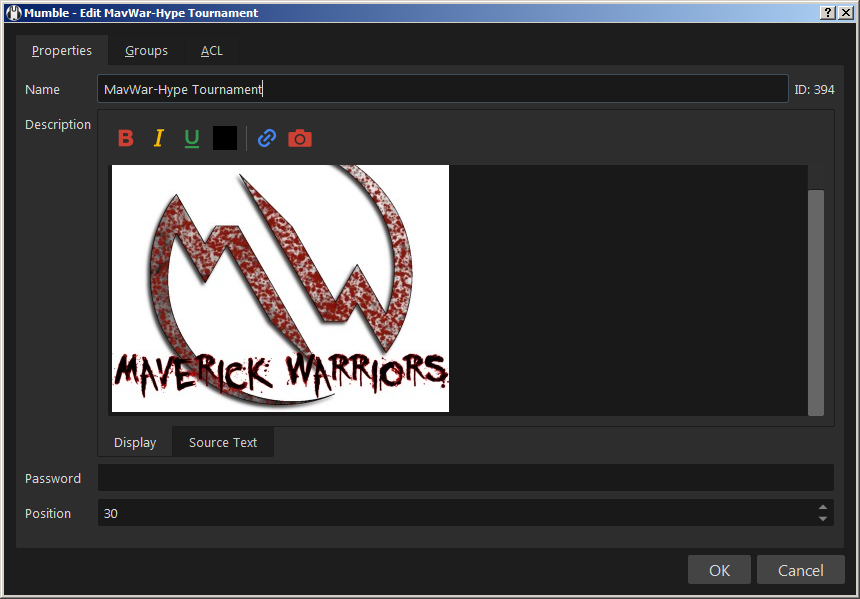Image resolution: width=860 pixels, height=599 pixels.
Task: Select the Display tab of the description
Action: (135, 442)
